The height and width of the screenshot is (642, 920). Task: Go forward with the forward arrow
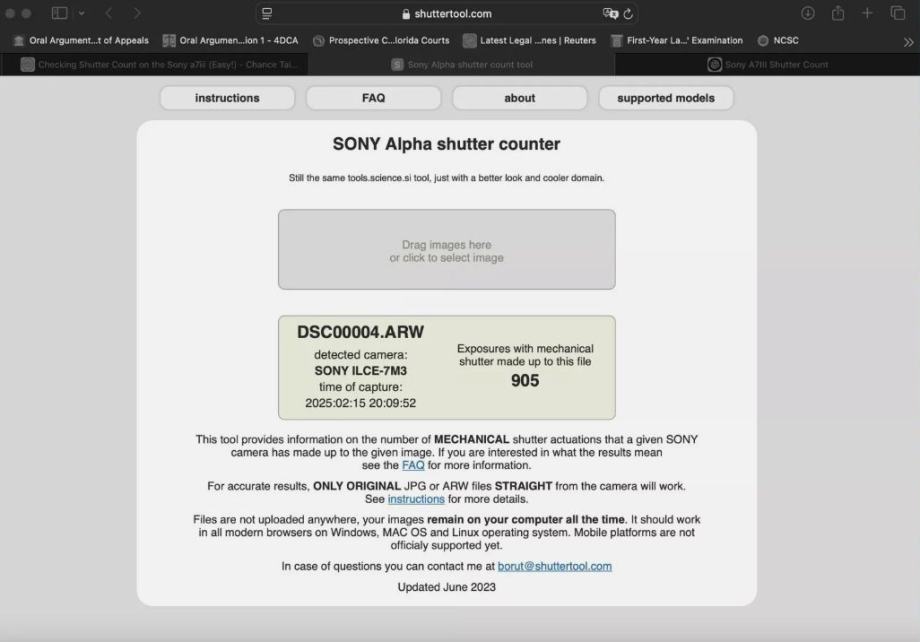coord(137,13)
